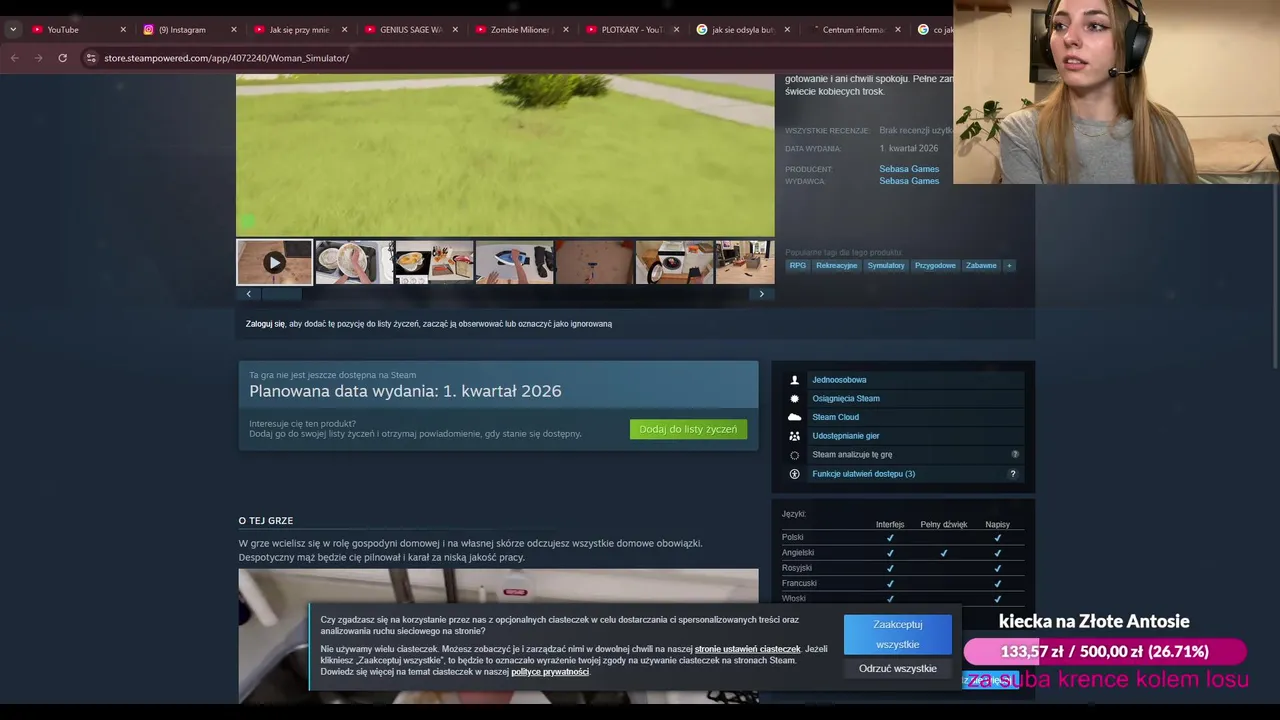Click the Przygodowe tag
This screenshot has height=720, width=1280.
[935, 266]
